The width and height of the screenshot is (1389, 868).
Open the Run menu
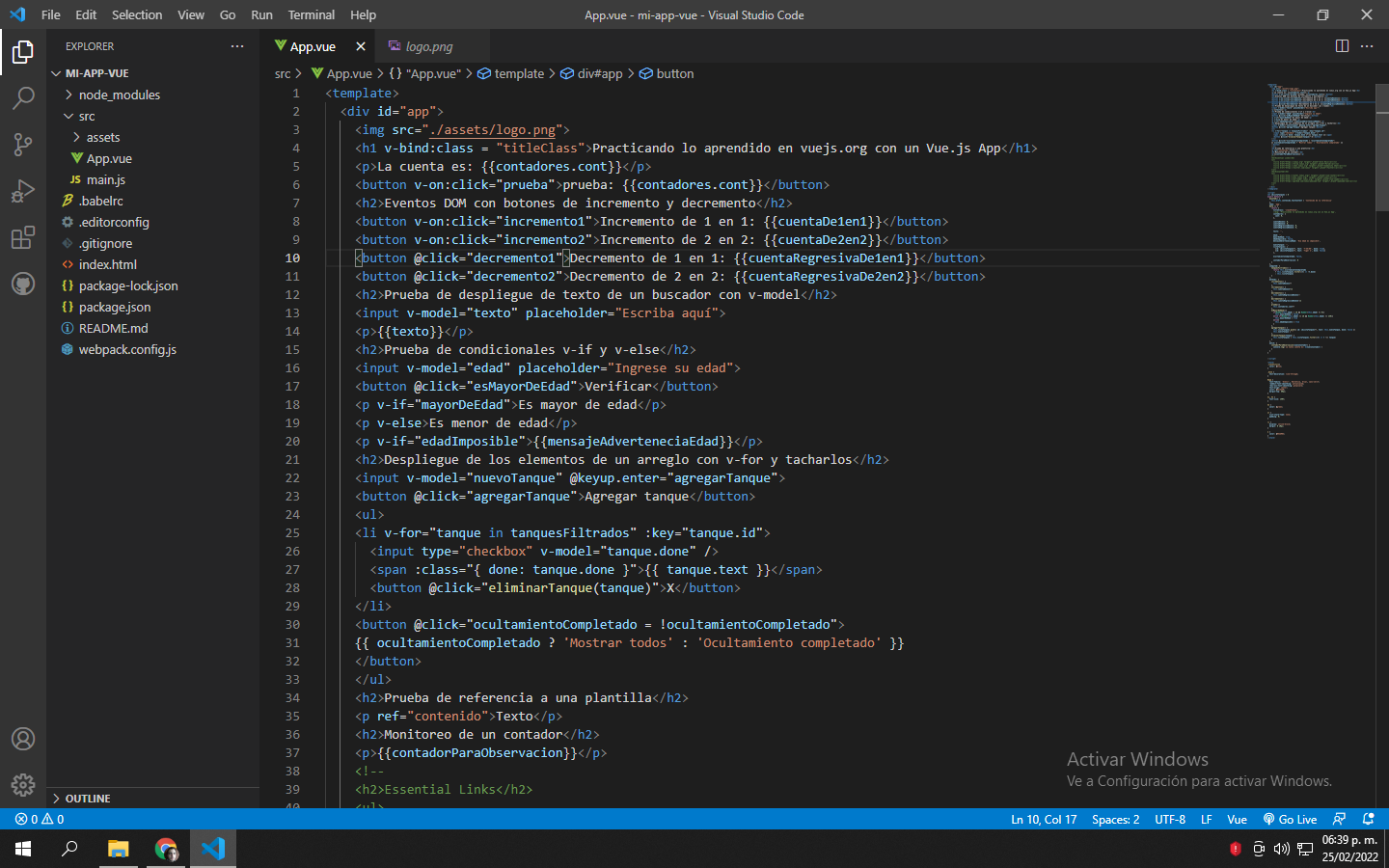pos(261,14)
